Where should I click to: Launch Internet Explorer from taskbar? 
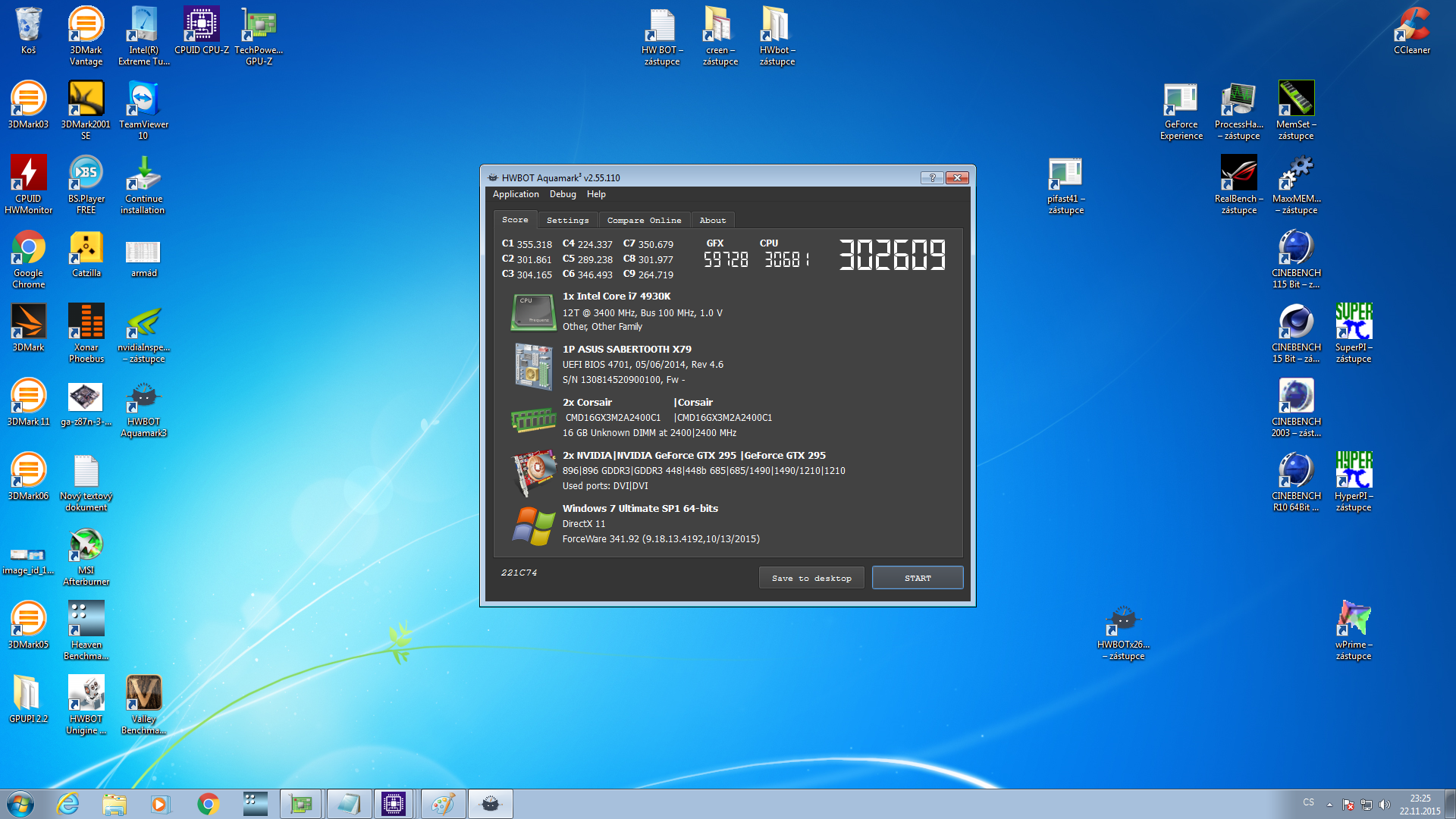click(x=67, y=804)
